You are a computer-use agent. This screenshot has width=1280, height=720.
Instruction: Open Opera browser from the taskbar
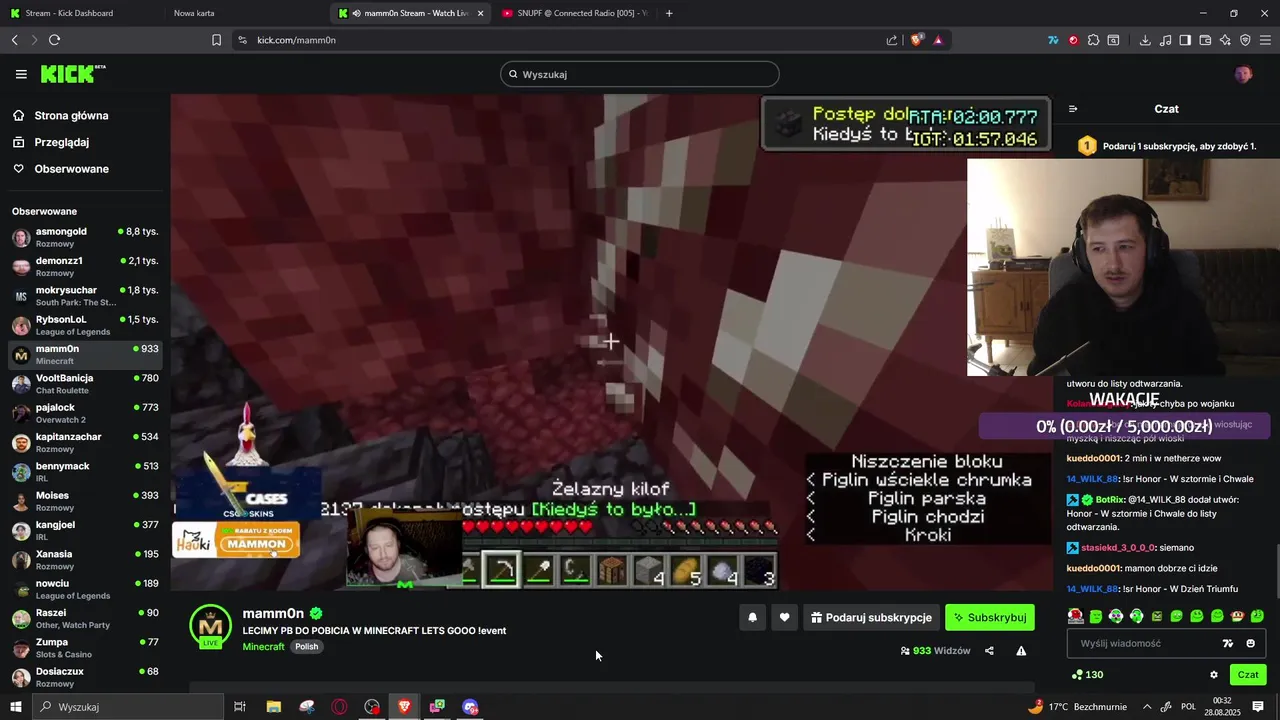[340, 707]
